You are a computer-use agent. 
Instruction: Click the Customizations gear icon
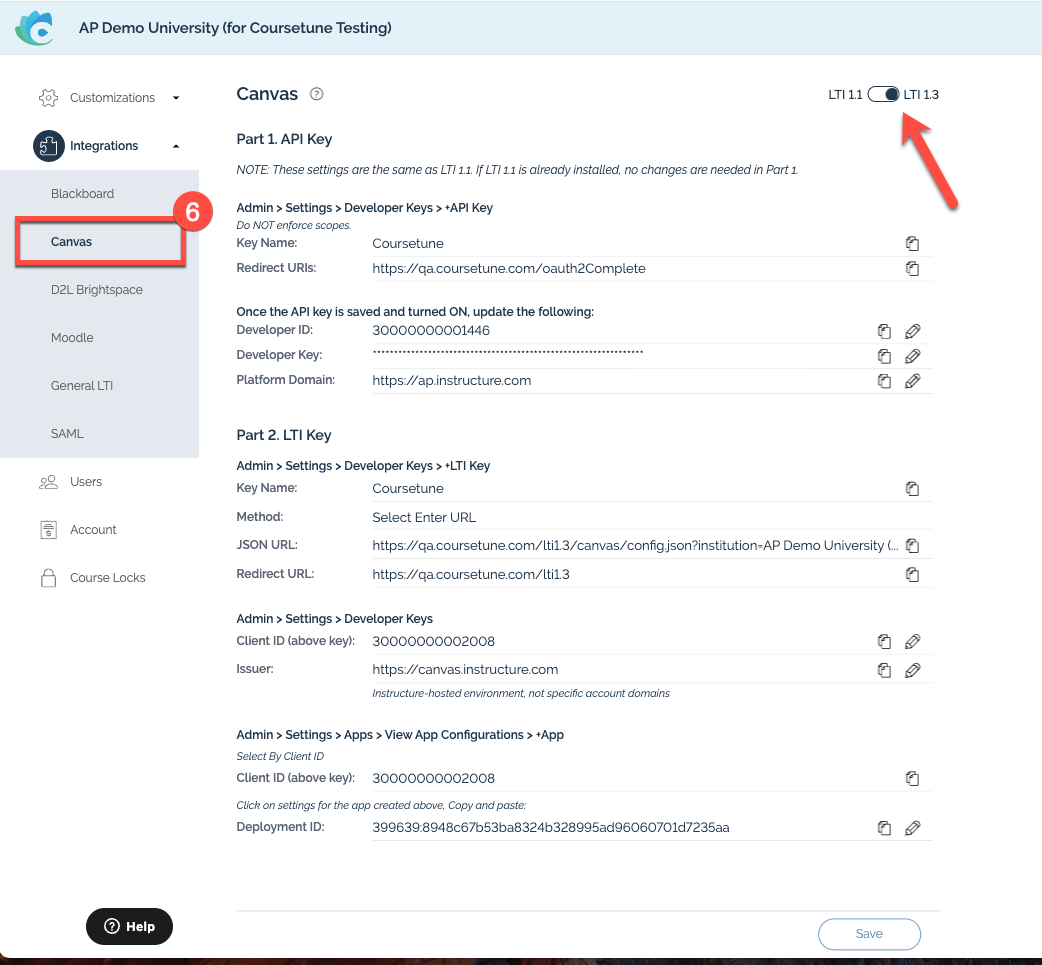[x=49, y=98]
